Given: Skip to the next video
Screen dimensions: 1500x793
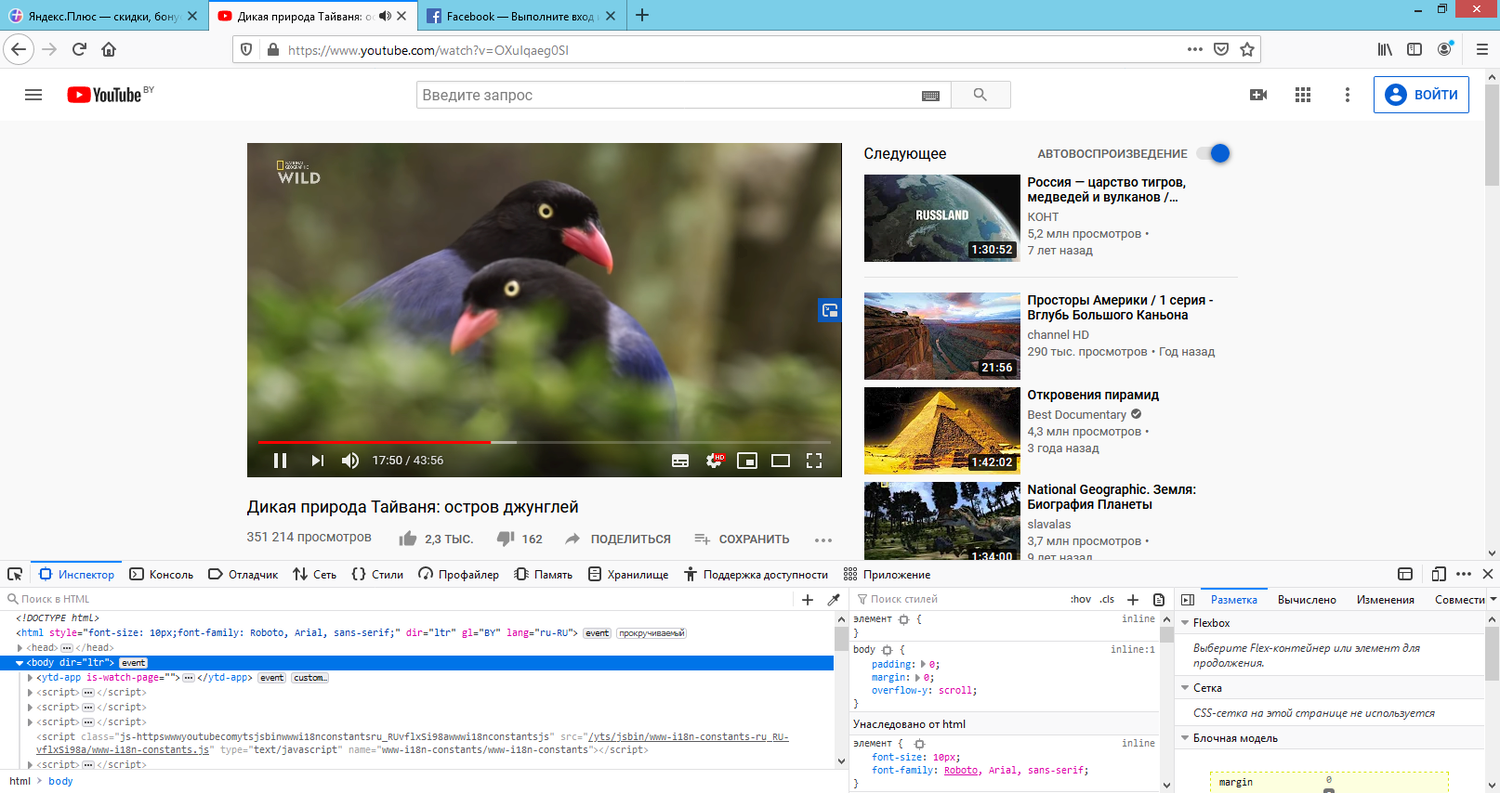Looking at the screenshot, I should coord(317,461).
